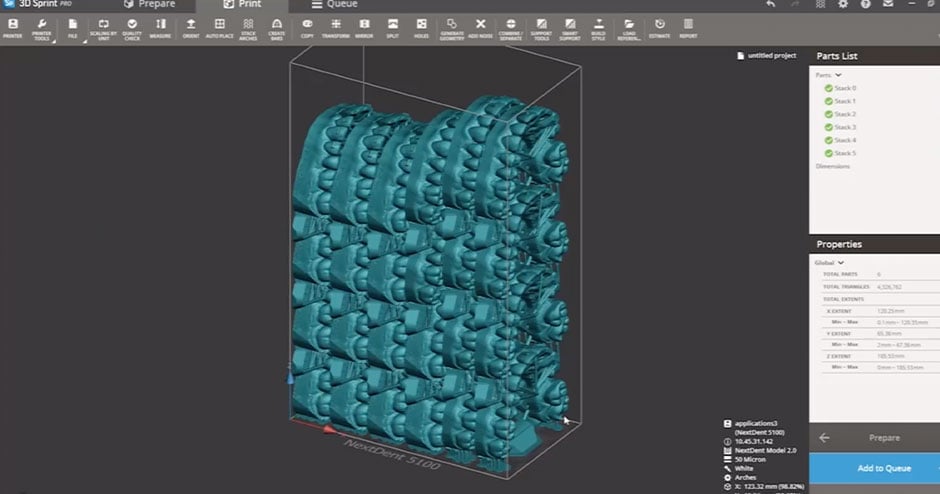
Task: Switch to the Prepare tab
Action: 148,5
